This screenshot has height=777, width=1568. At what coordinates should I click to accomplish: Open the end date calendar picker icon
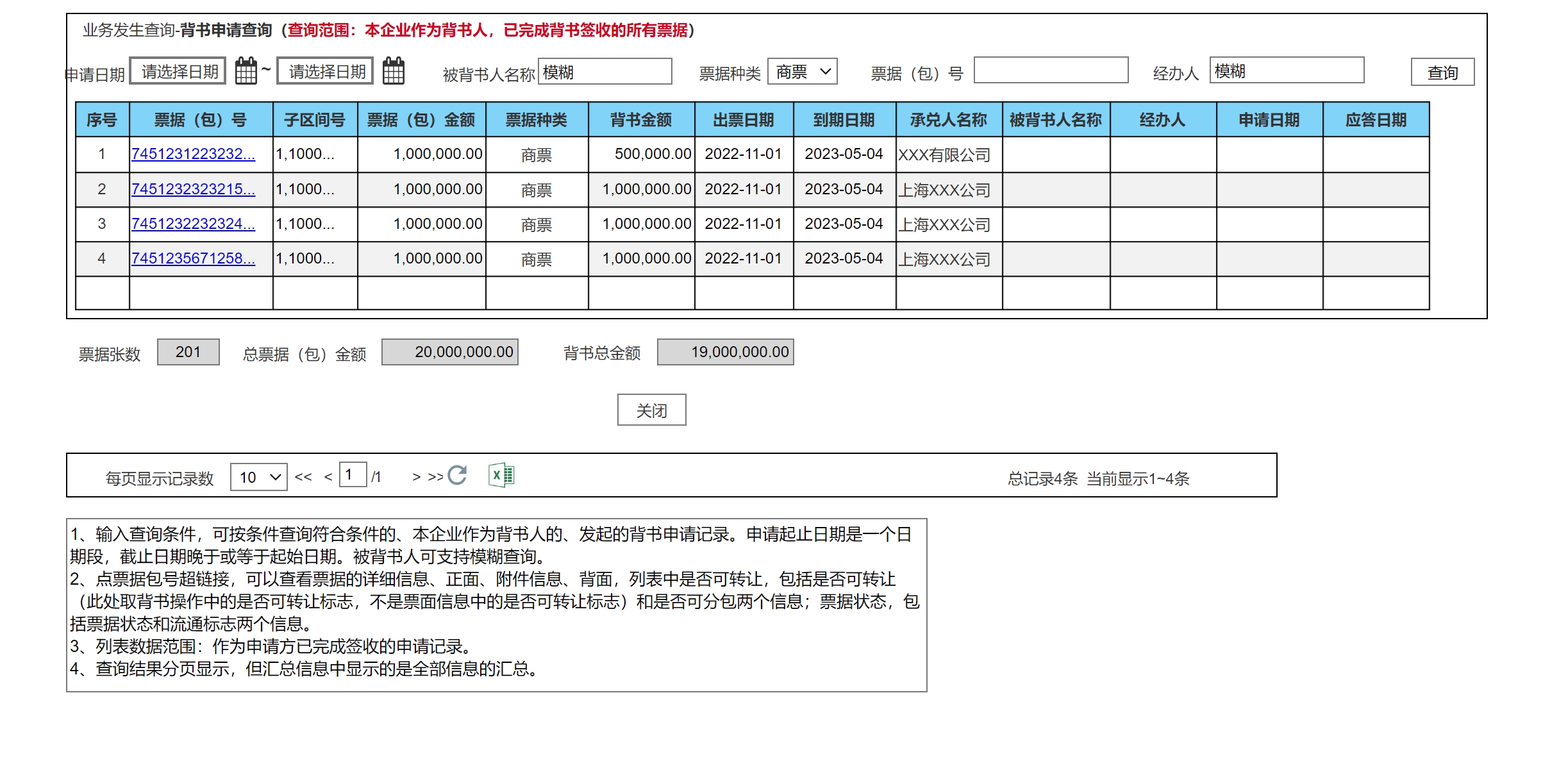[394, 71]
